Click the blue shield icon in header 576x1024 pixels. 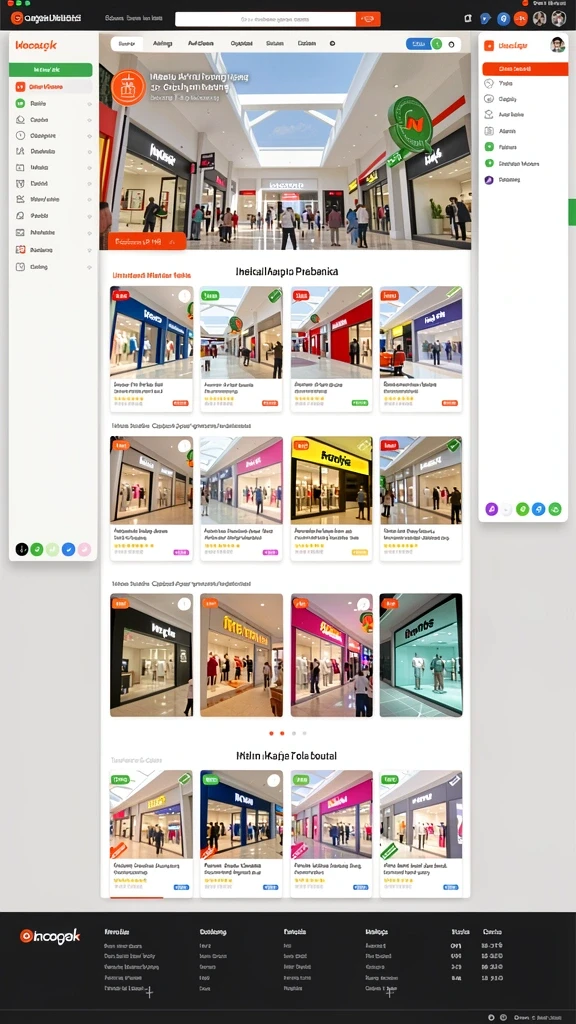tap(485, 19)
